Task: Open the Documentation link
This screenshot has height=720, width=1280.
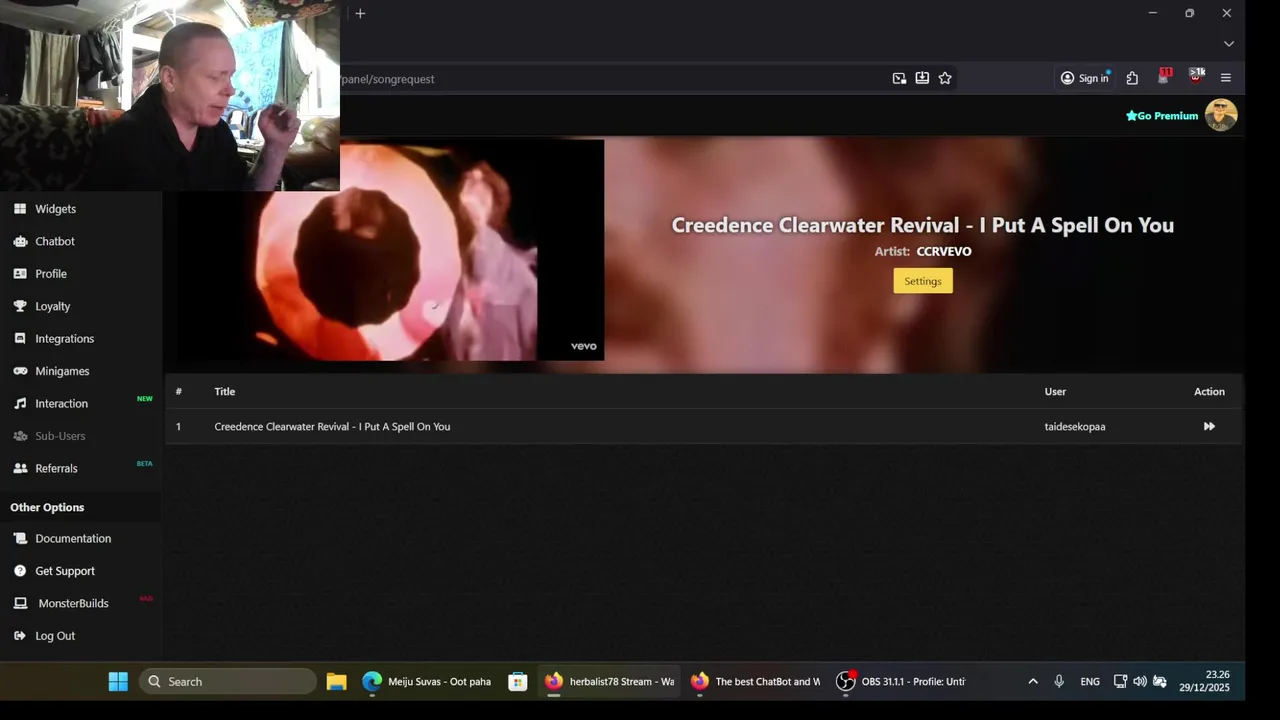Action: tap(73, 538)
